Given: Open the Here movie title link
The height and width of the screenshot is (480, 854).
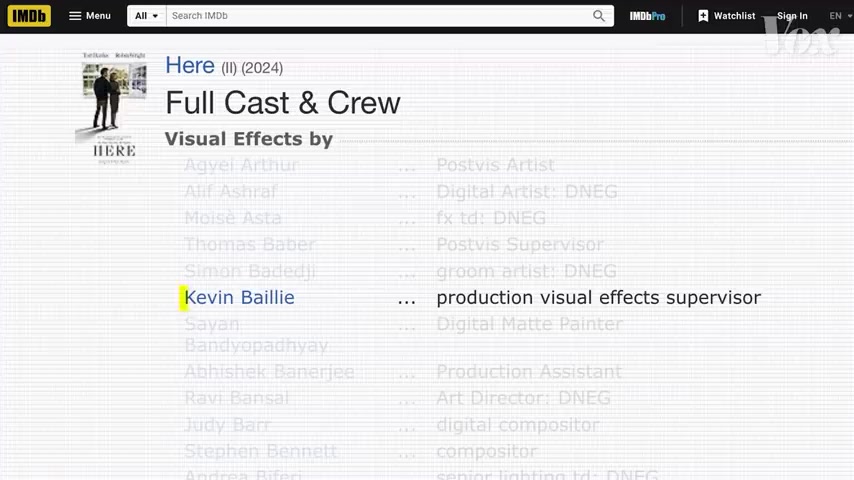Looking at the screenshot, I should pyautogui.click(x=190, y=65).
